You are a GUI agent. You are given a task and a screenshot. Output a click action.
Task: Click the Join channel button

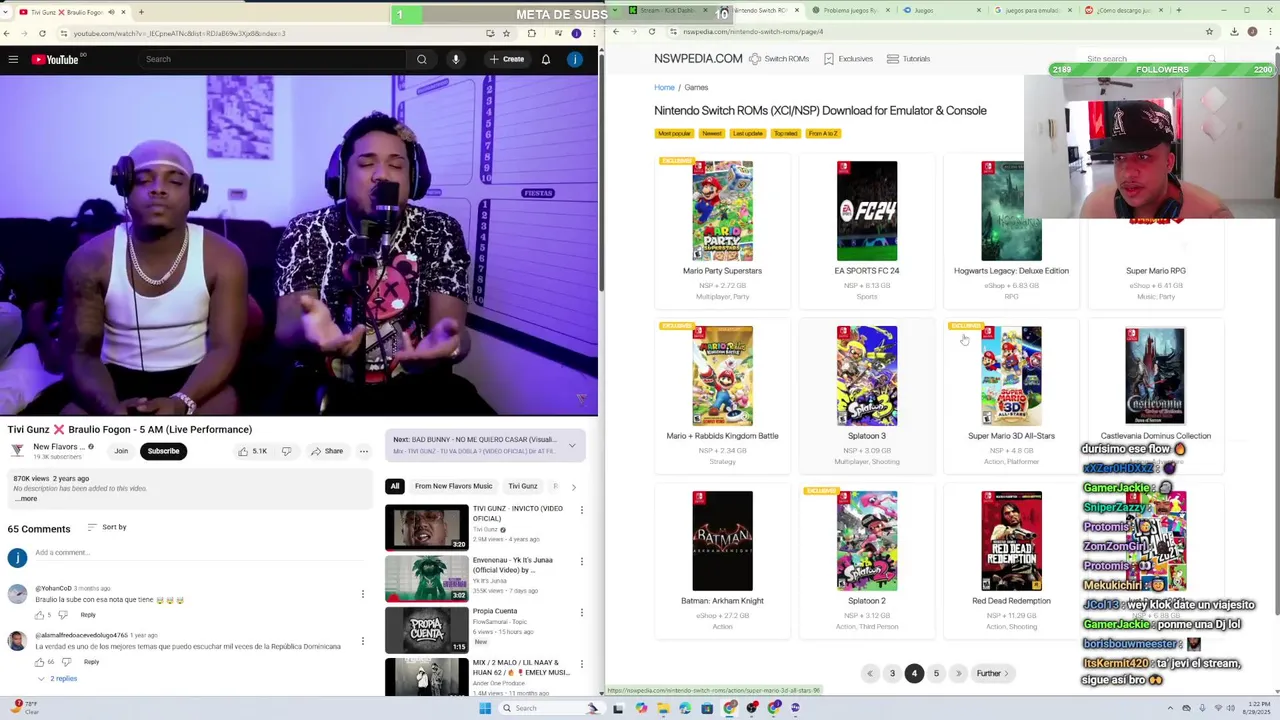coord(121,451)
